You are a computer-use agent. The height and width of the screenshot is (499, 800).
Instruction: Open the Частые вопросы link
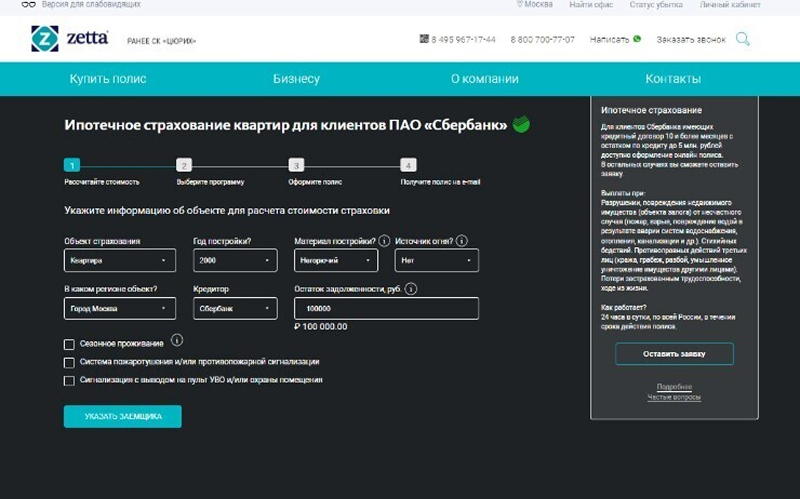[x=674, y=397]
